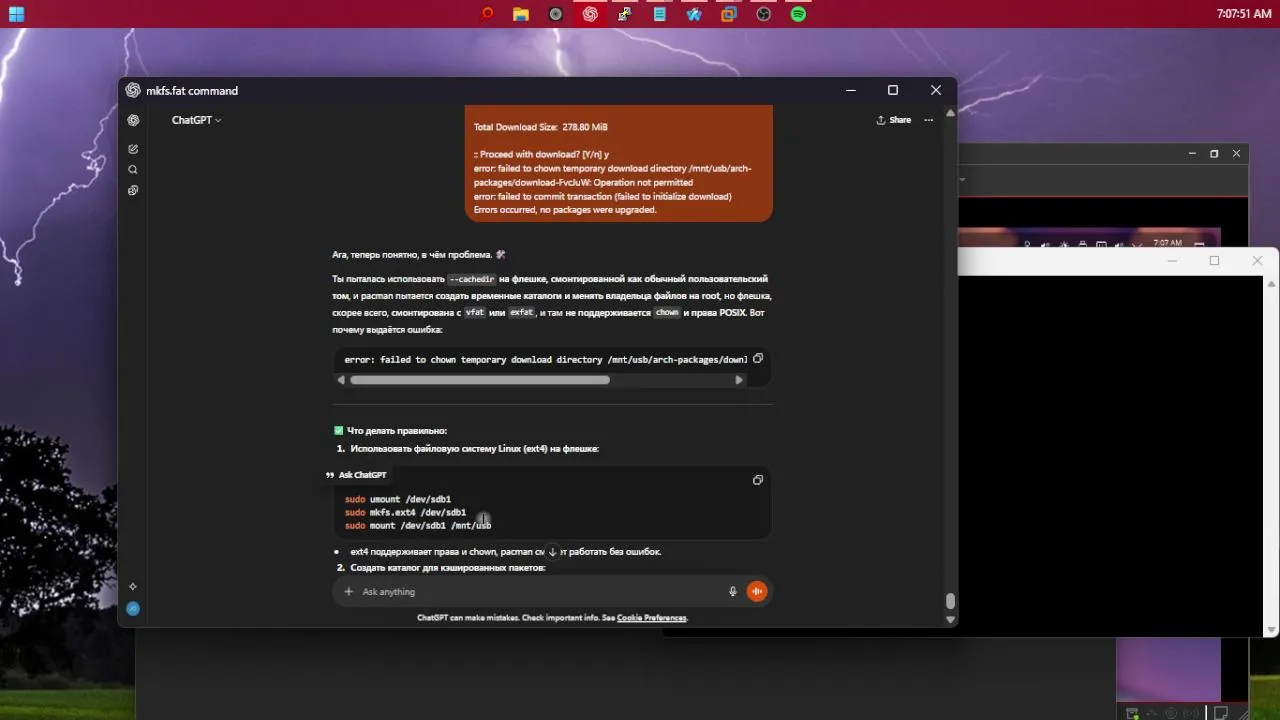The width and height of the screenshot is (1280, 720).
Task: Click the chat scrollbar down arrow
Action: click(x=950, y=619)
